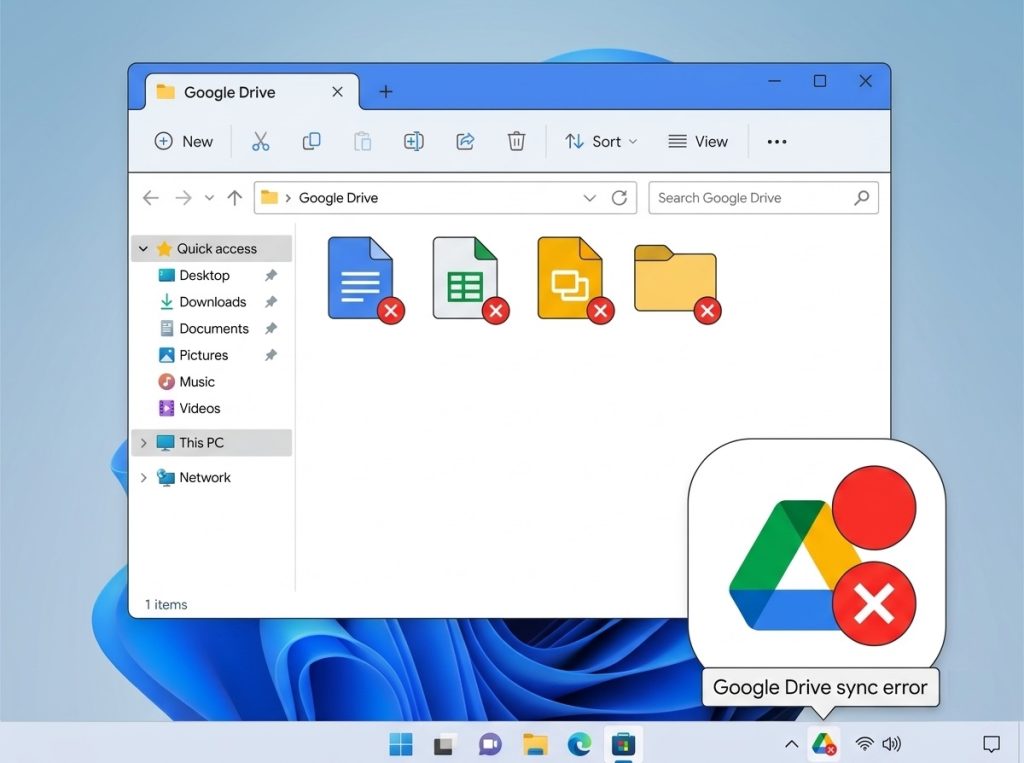Click the Copy icon in toolbar

click(x=312, y=141)
